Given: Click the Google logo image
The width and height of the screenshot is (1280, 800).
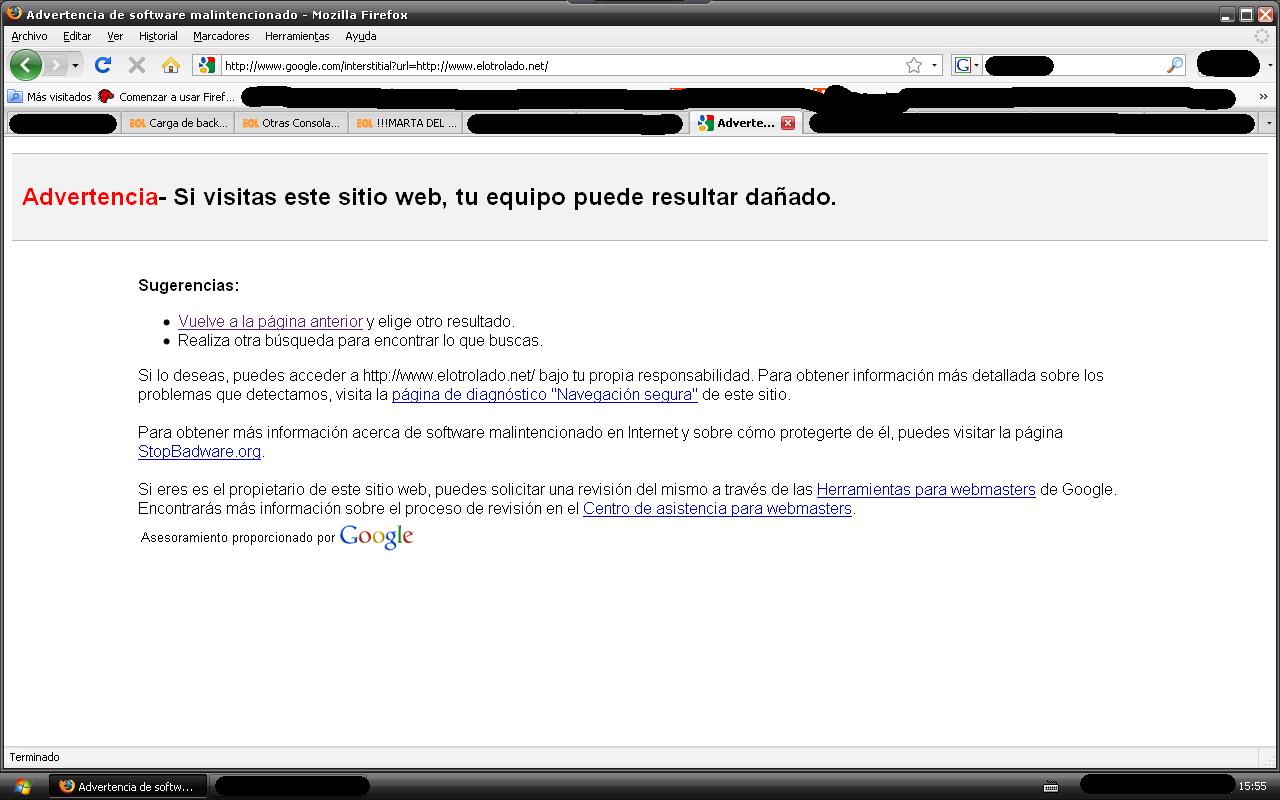Looking at the screenshot, I should (x=376, y=537).
